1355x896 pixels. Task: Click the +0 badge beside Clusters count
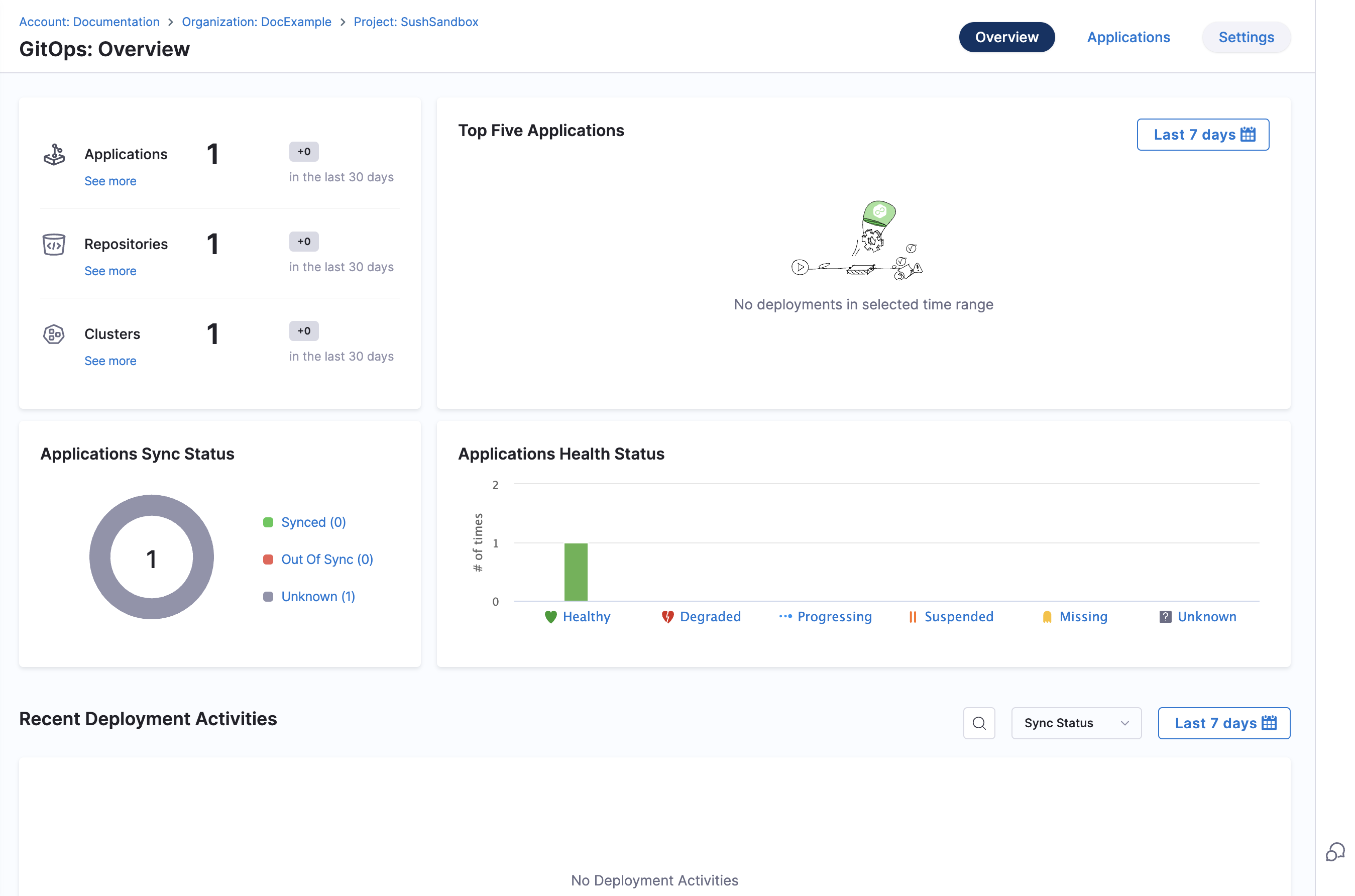[x=304, y=331]
